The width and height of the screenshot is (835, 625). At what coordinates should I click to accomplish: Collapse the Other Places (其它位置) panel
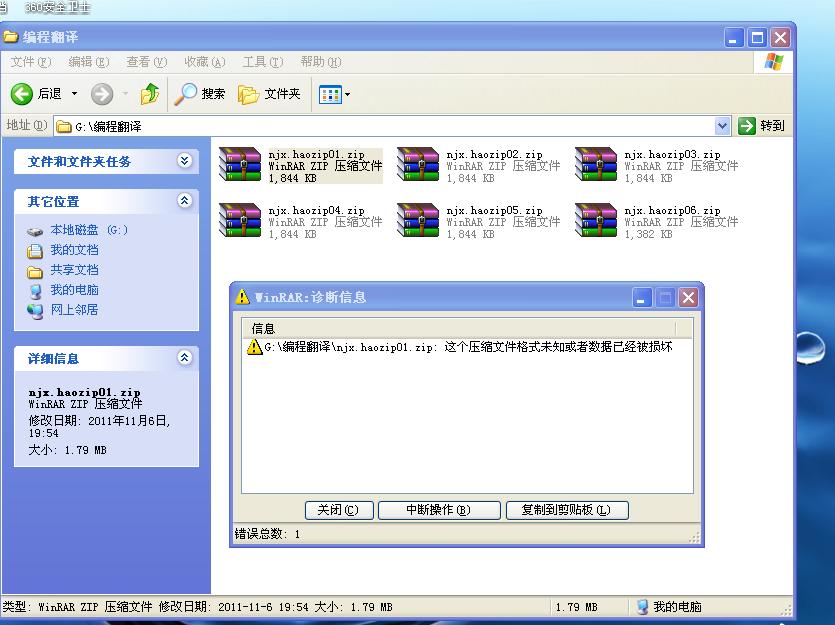pos(184,201)
